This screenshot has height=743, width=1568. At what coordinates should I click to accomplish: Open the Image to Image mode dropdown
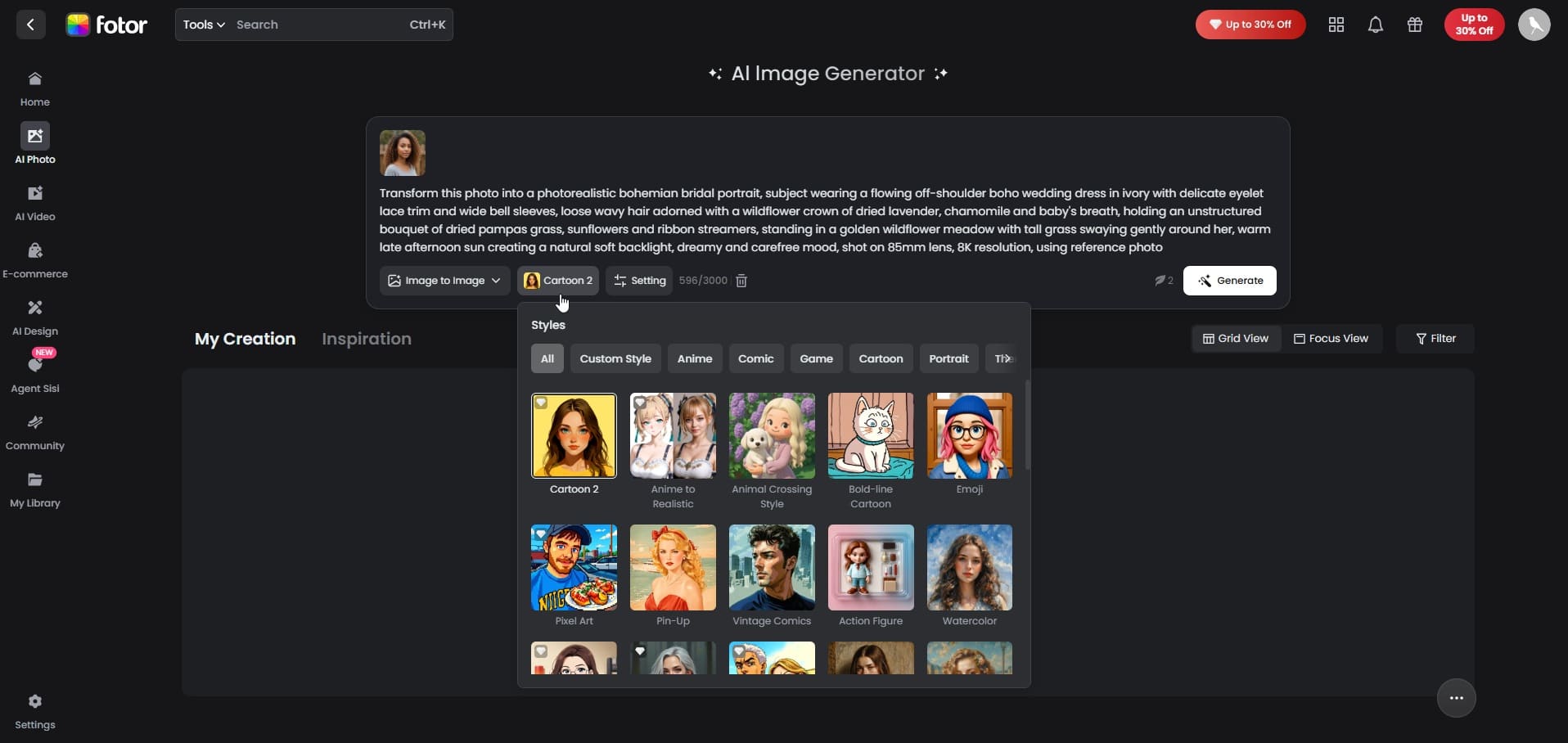point(444,281)
